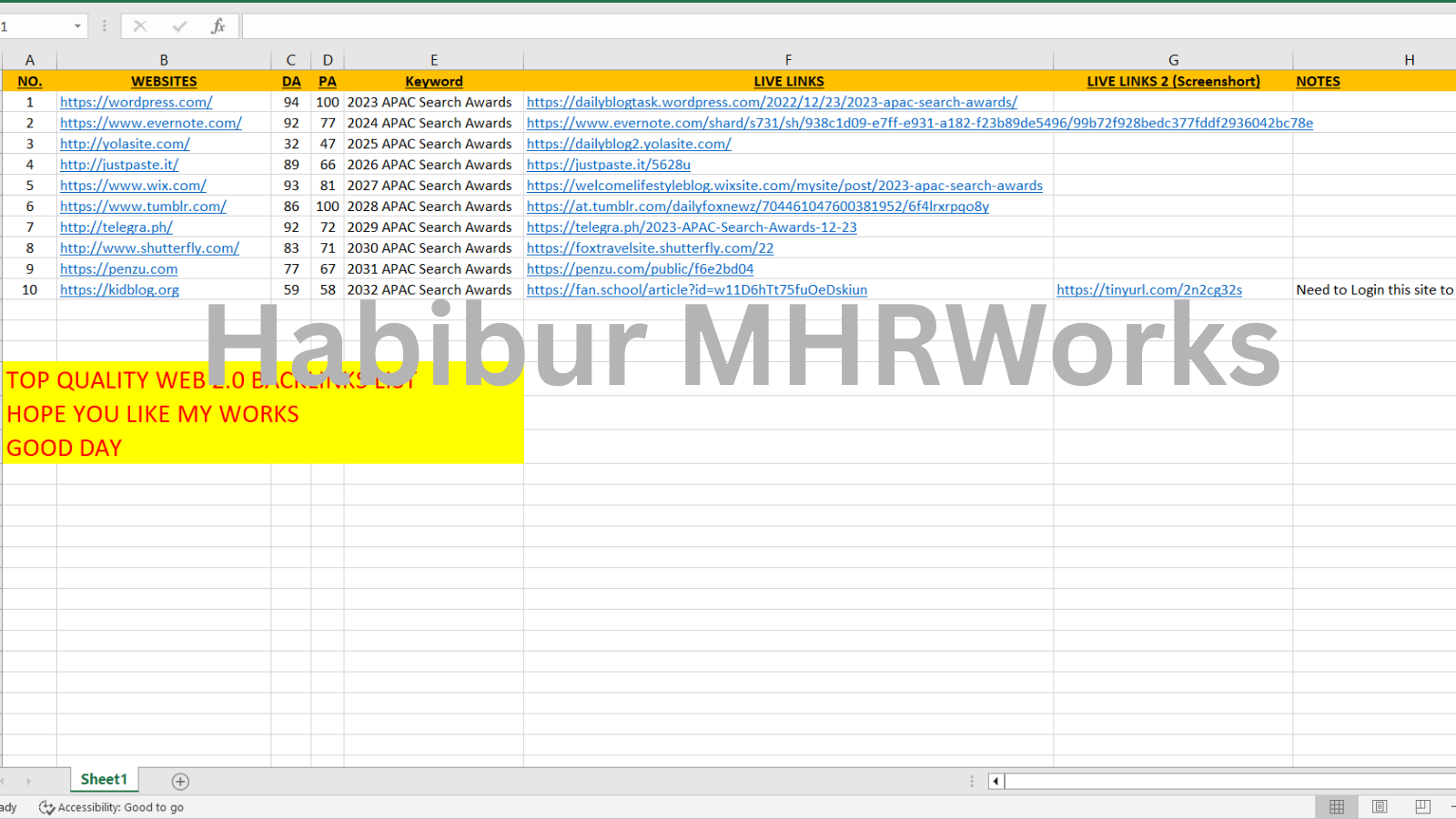Click the Enter checkmark icon in formula bar
The image size is (1456, 819).
point(179,26)
